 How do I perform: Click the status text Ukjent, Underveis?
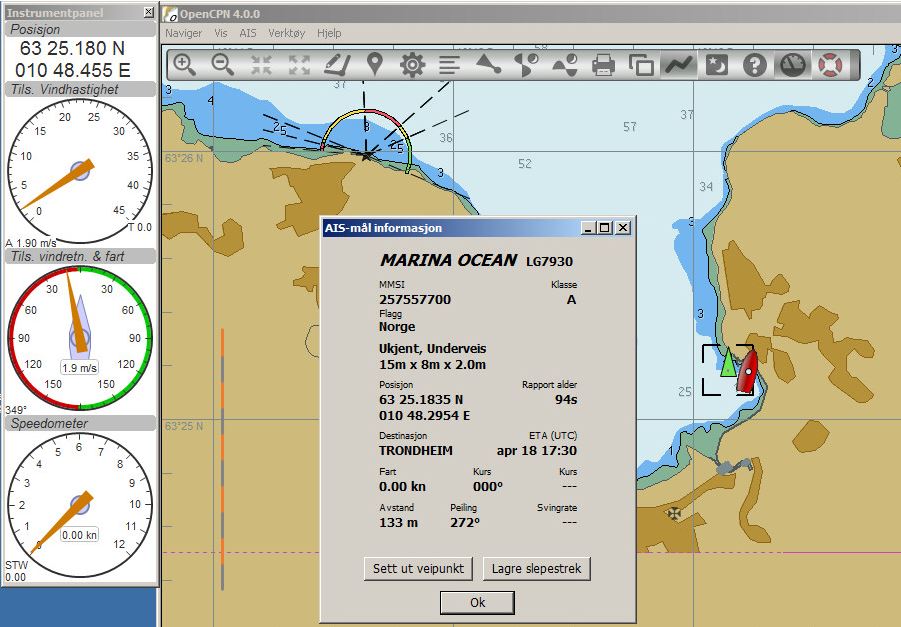pyautogui.click(x=433, y=349)
